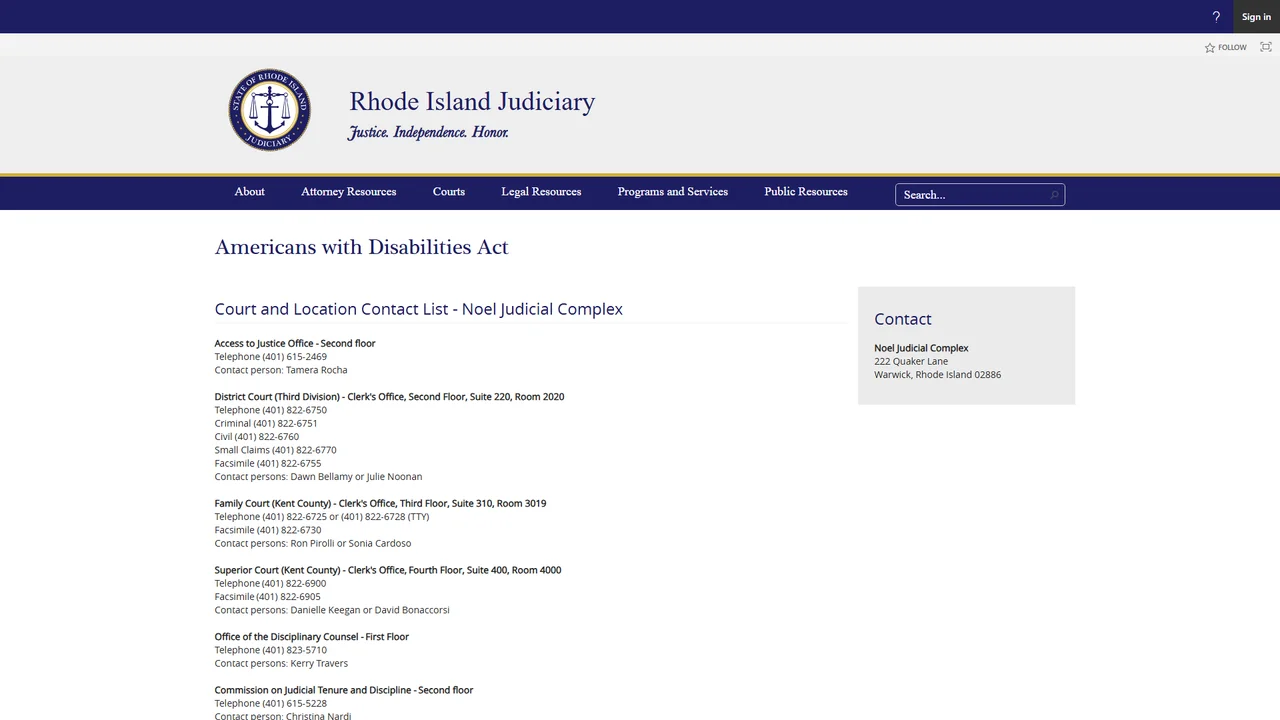Click Noel Judicial Complex in Contact box
The image size is (1280, 720).
[922, 348]
